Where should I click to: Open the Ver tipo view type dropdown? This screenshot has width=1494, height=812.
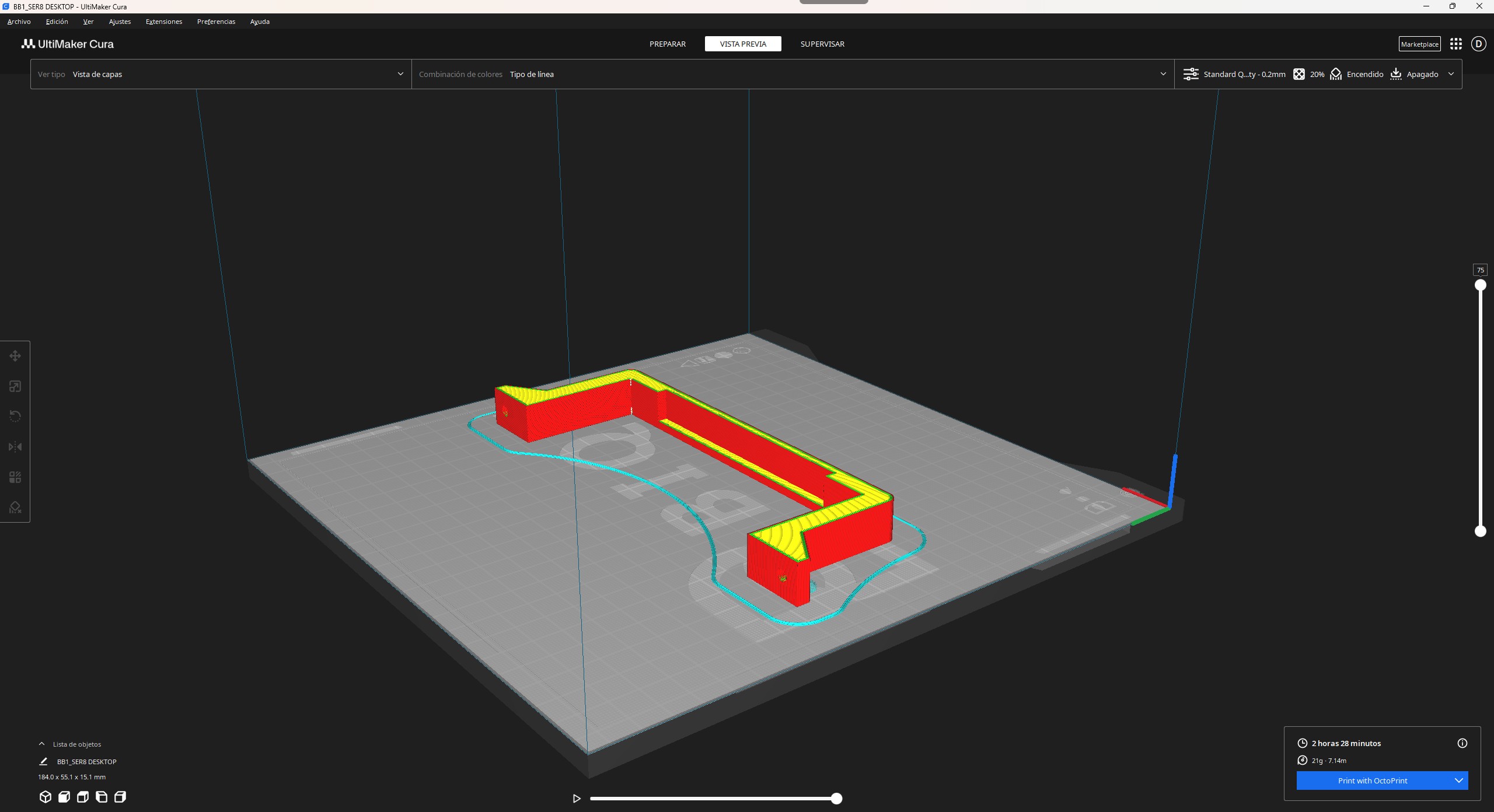click(221, 74)
